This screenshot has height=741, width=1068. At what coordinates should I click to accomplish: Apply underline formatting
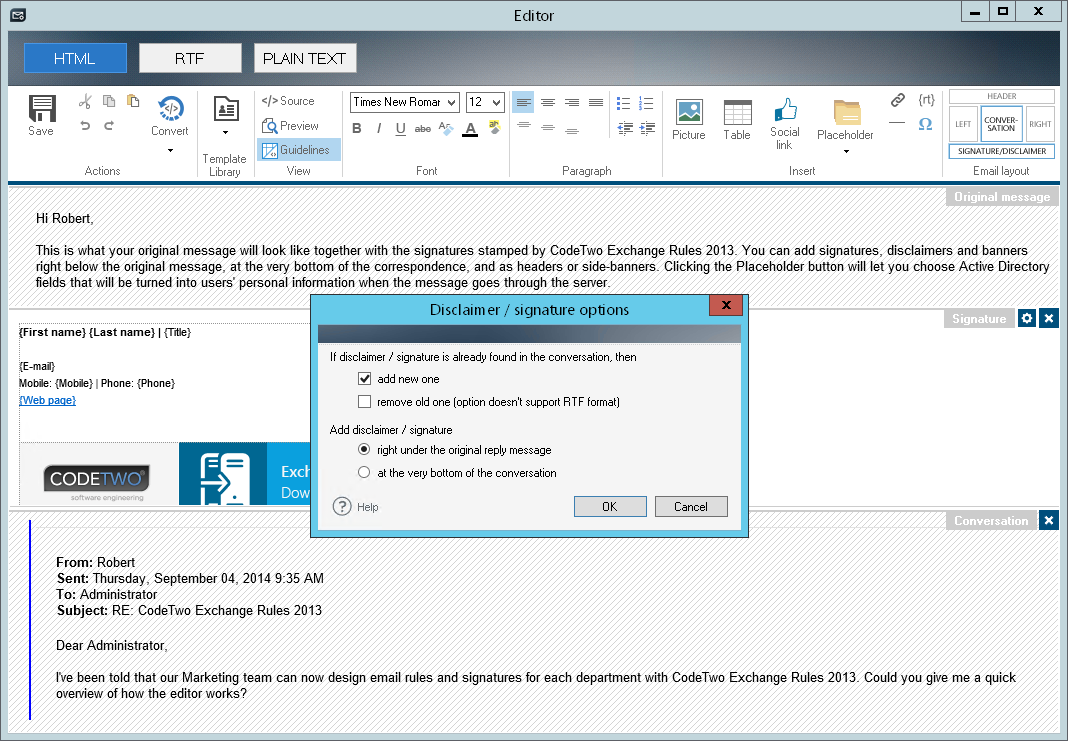pos(400,128)
